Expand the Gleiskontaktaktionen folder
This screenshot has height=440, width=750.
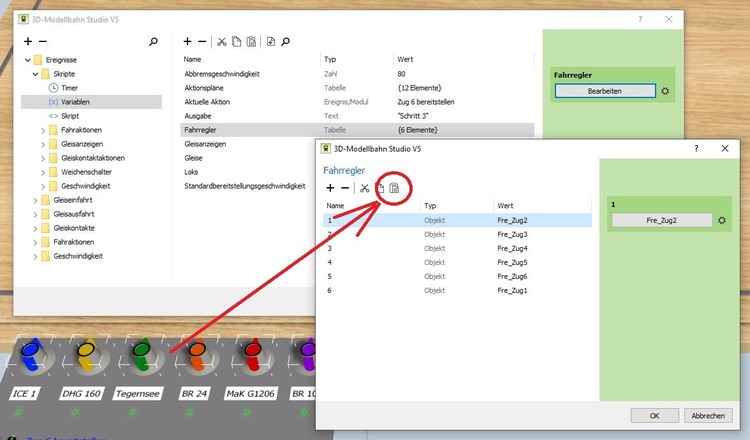(43, 158)
